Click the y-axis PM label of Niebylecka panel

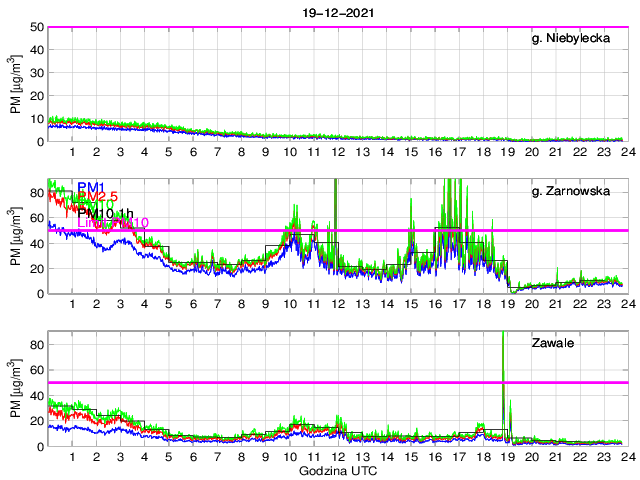click(16, 84)
